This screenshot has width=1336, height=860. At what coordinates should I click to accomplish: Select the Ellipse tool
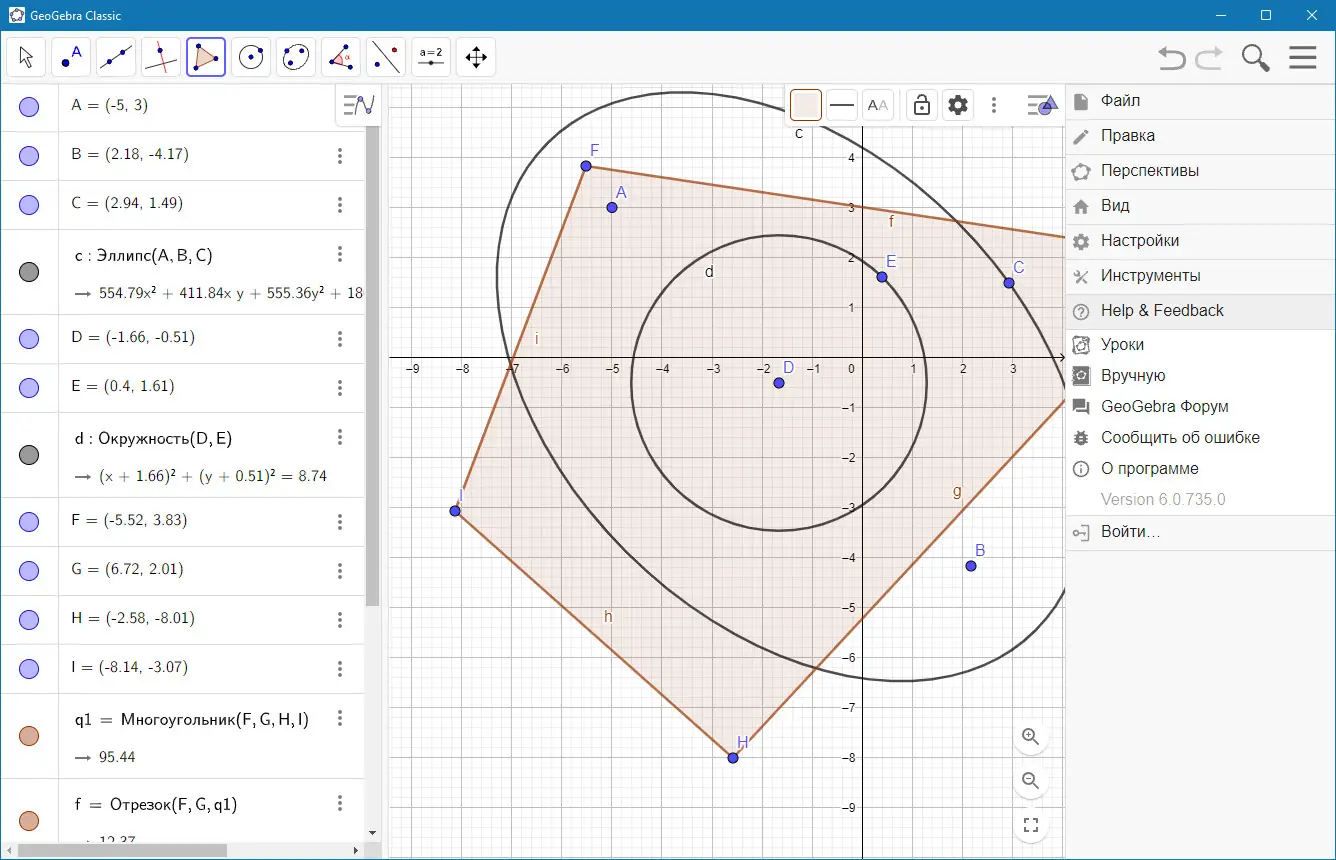point(296,58)
